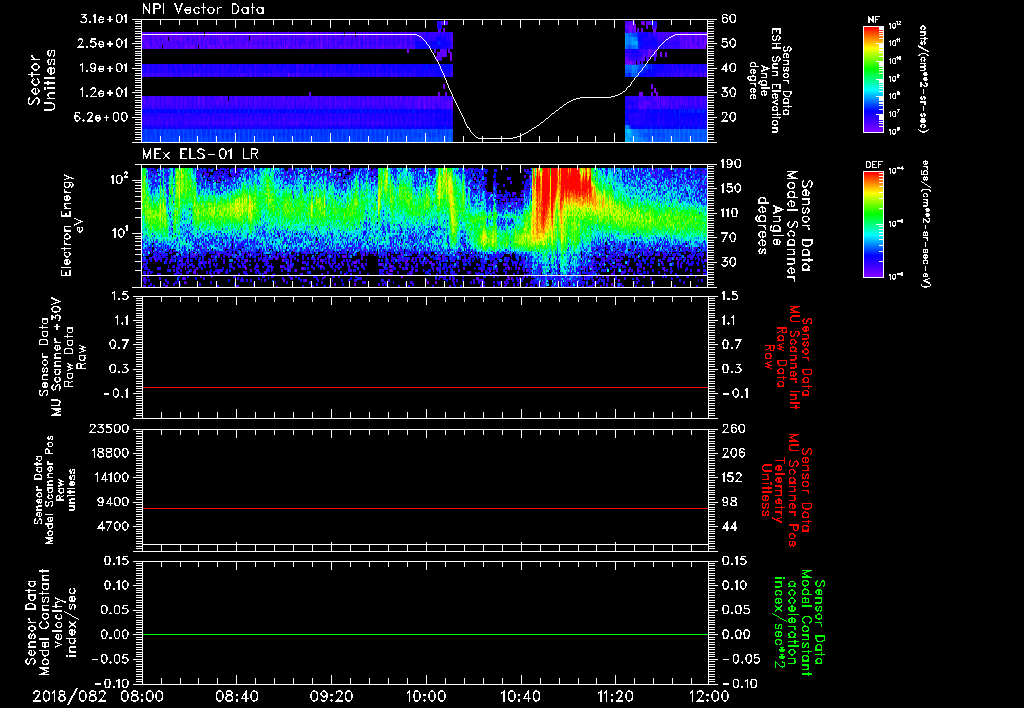Click the 18800 scanner position axis value
The width and height of the screenshot is (1024, 708).
click(x=108, y=453)
